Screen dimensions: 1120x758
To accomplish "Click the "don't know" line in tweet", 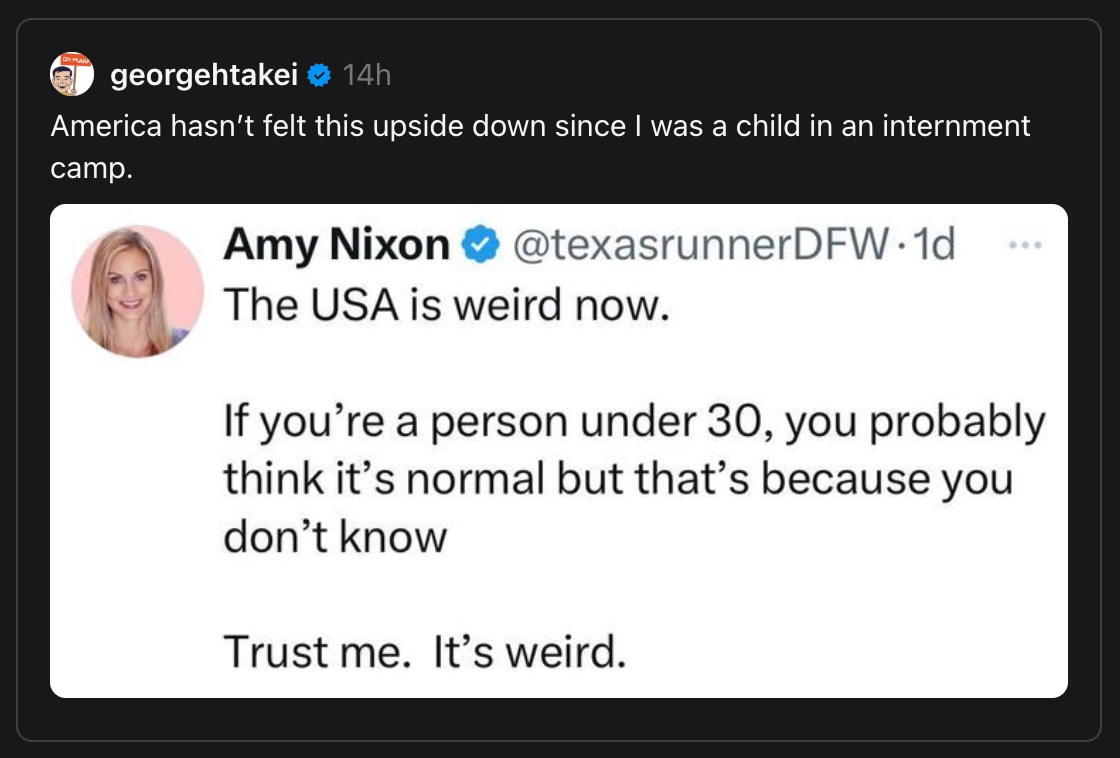I will 334,537.
